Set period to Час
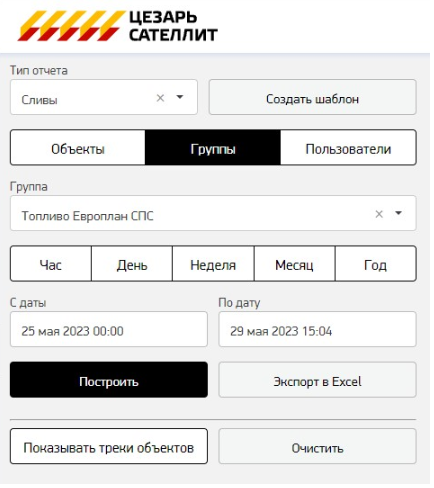This screenshot has width=434, height=488. pyautogui.click(x=51, y=264)
